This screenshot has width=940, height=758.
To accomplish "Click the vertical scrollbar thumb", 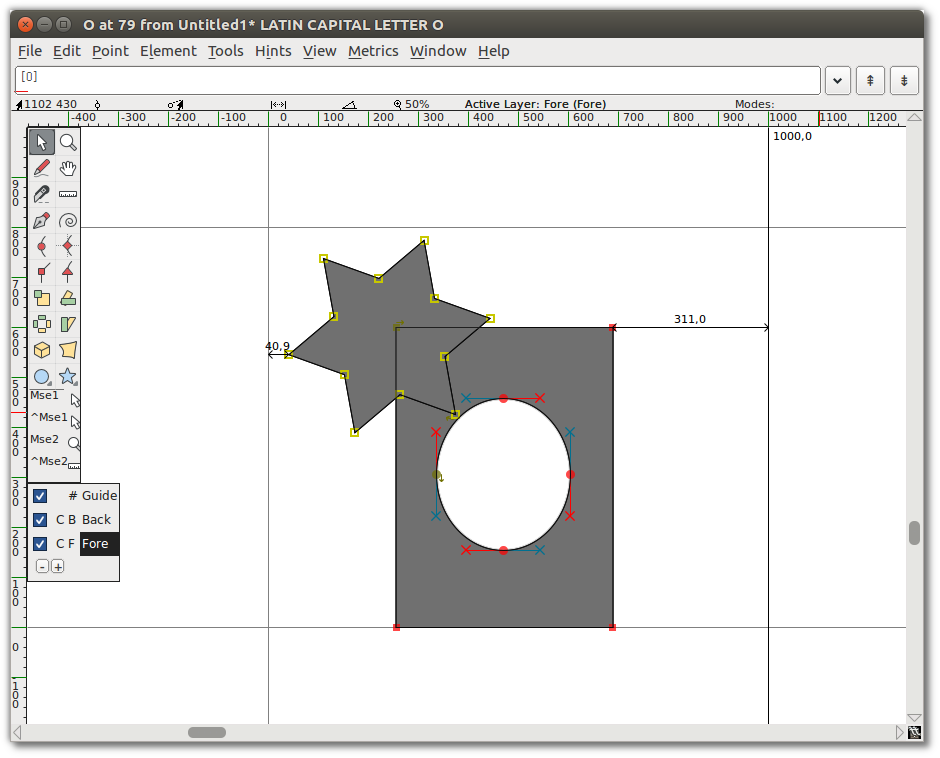I will 913,533.
